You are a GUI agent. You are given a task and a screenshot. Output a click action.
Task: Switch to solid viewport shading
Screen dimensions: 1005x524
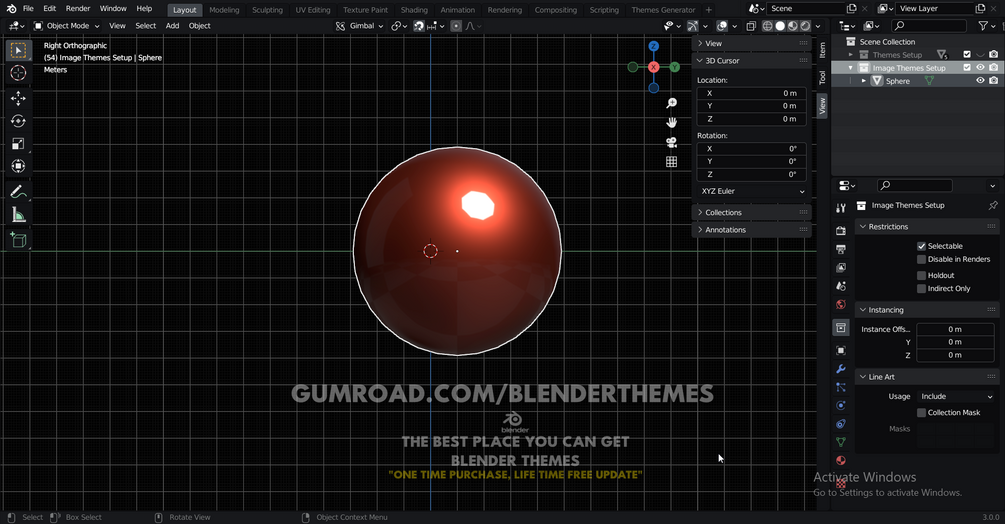[780, 26]
